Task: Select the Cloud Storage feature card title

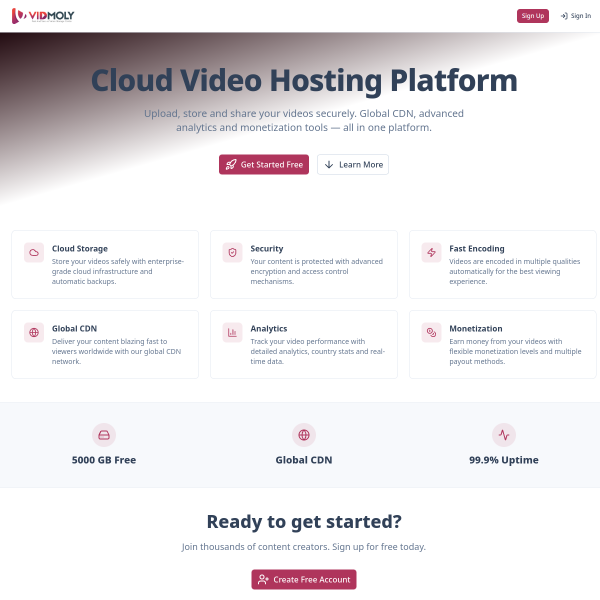Action: tap(80, 249)
